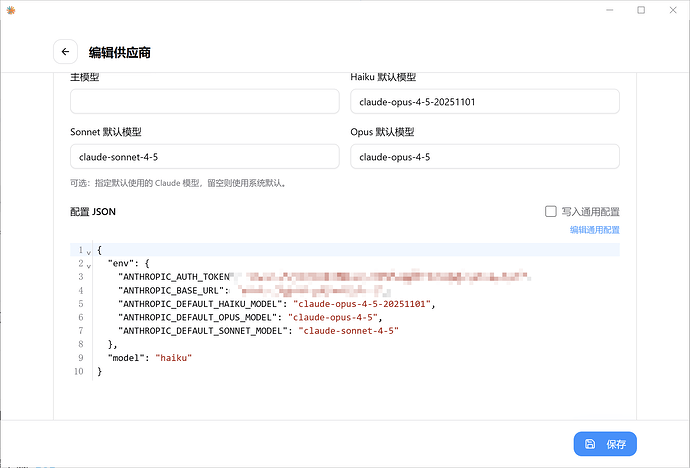This screenshot has width=690, height=468.
Task: Edit the Sonnet 默认模型 field claude-sonnet-4-5
Action: pos(205,157)
